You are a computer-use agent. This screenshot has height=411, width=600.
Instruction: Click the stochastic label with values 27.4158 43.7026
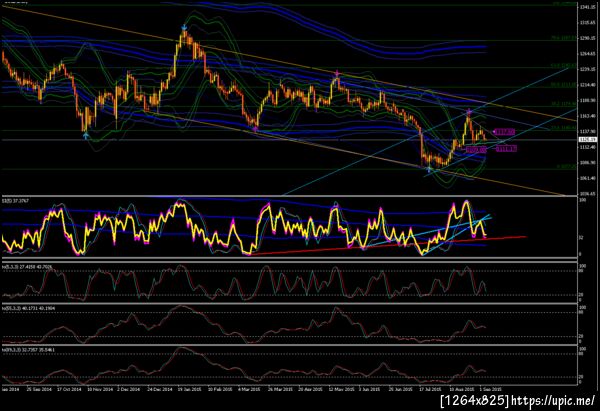pyautogui.click(x=27, y=266)
